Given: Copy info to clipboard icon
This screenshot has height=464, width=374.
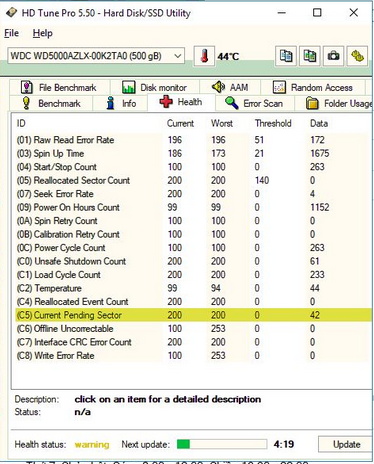Looking at the screenshot, I should (286, 56).
